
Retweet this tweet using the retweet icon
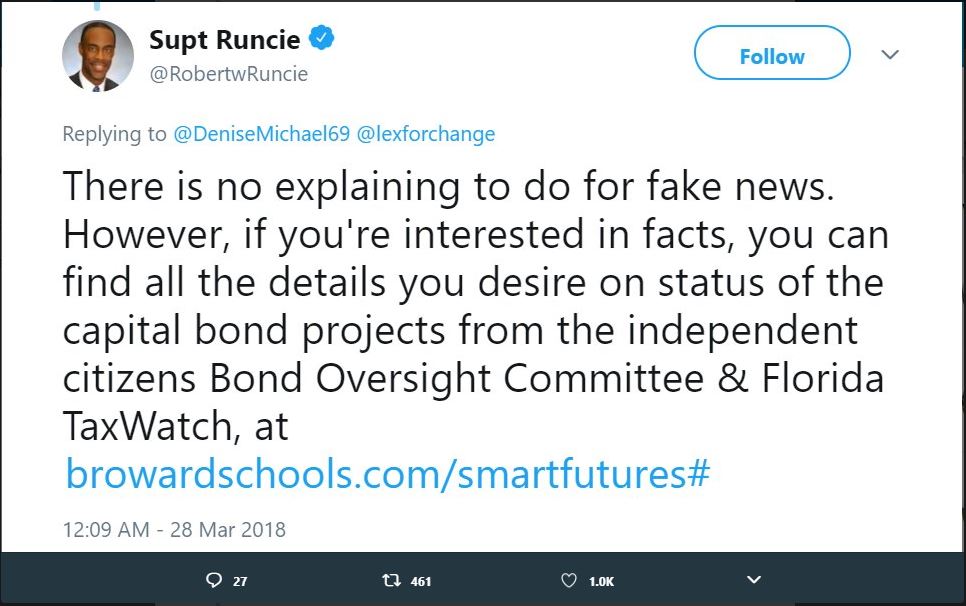pos(391,580)
